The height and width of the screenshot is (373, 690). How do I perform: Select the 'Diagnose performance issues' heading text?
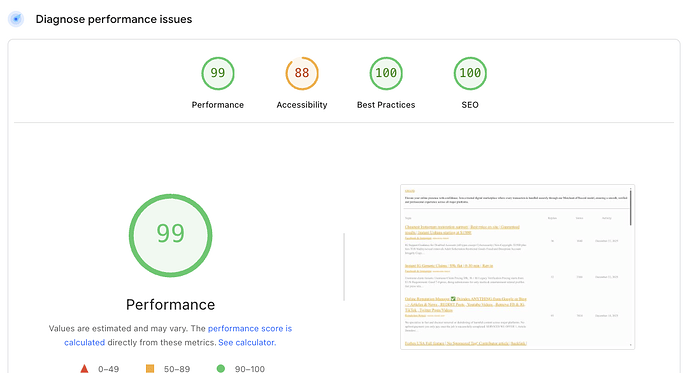[114, 19]
